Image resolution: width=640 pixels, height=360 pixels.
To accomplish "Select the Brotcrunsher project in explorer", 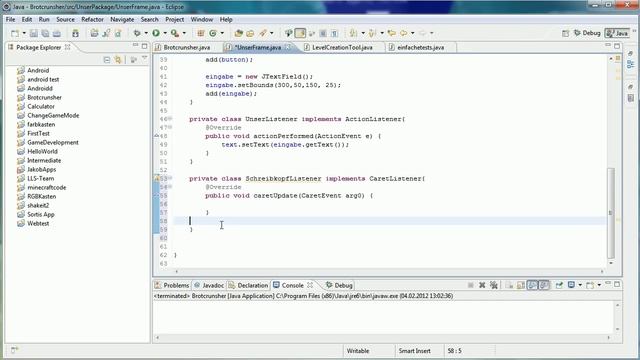I will tap(44, 97).
